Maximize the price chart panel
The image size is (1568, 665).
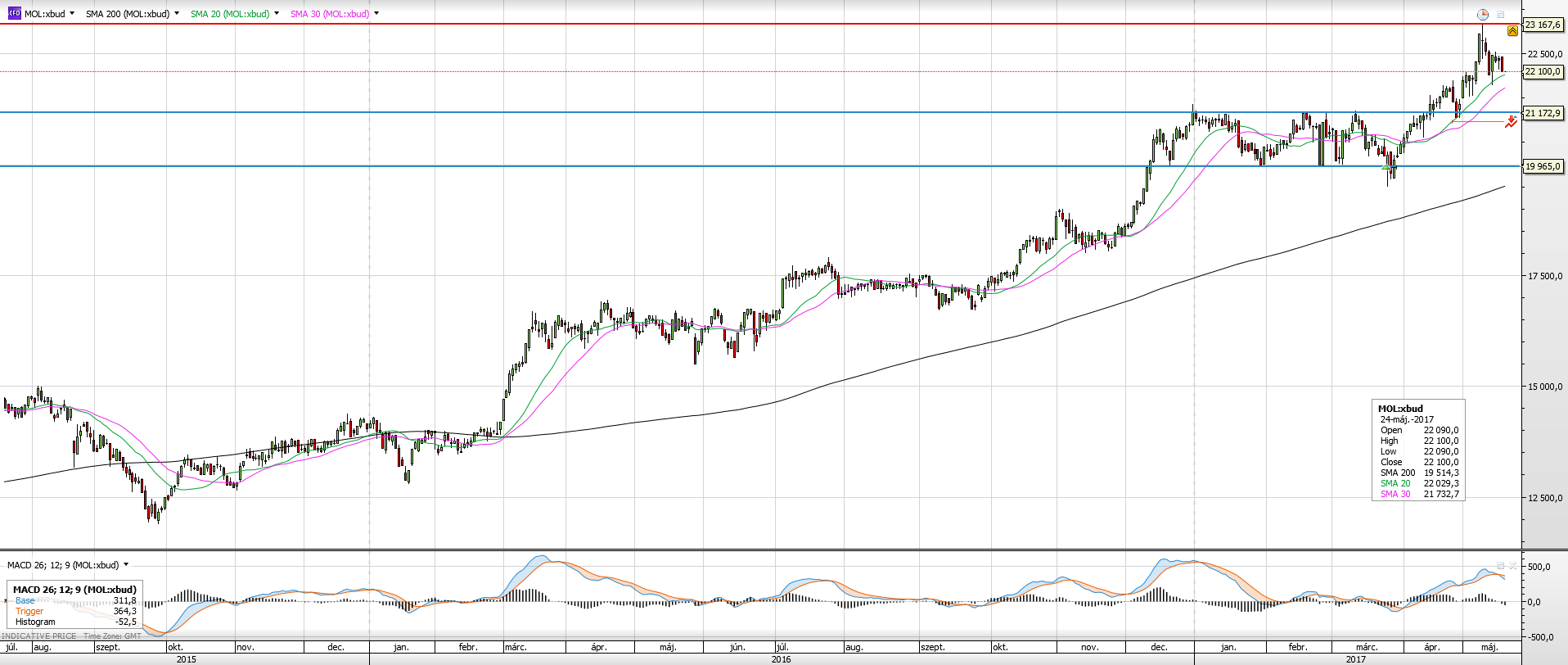pyautogui.click(x=1501, y=14)
